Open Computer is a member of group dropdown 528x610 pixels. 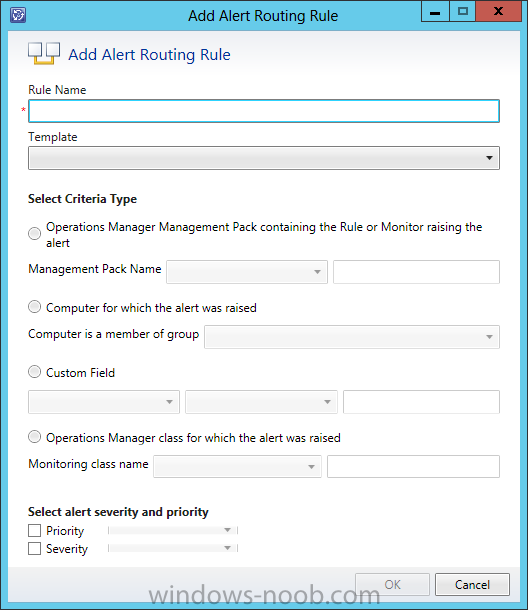[x=352, y=337]
